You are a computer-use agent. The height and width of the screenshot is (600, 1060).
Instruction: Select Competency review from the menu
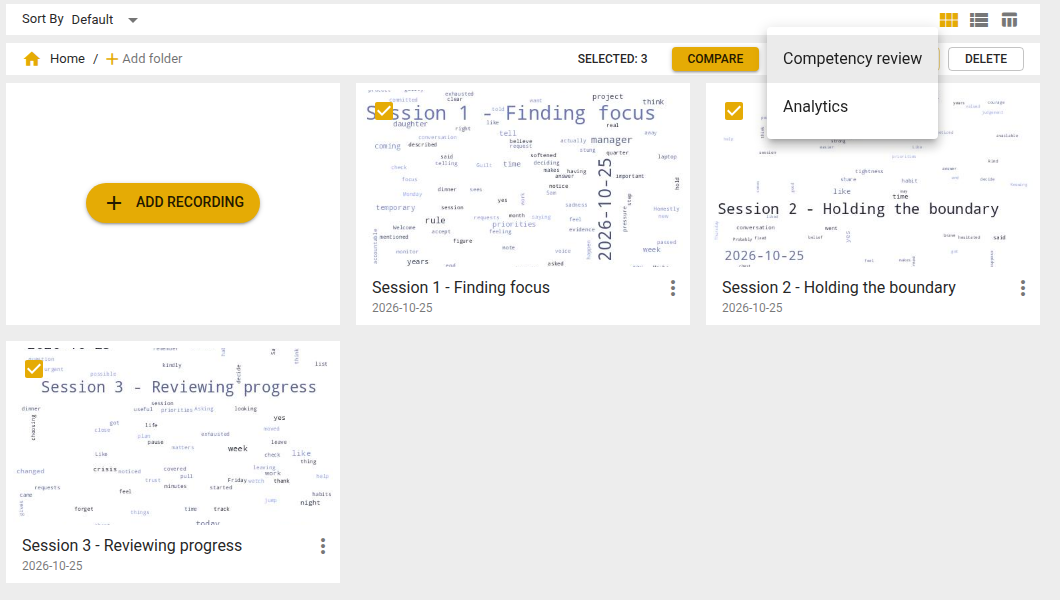[x=852, y=59]
